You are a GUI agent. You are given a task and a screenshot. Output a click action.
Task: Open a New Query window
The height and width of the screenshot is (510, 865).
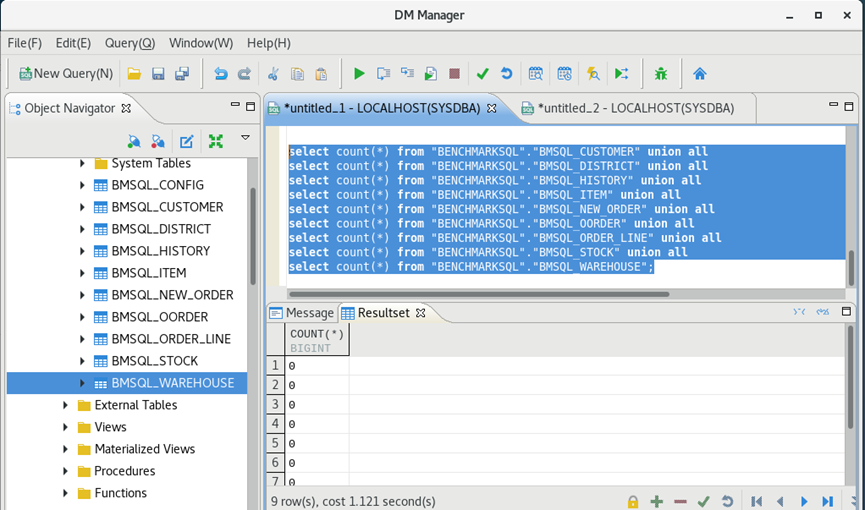[x=66, y=73]
